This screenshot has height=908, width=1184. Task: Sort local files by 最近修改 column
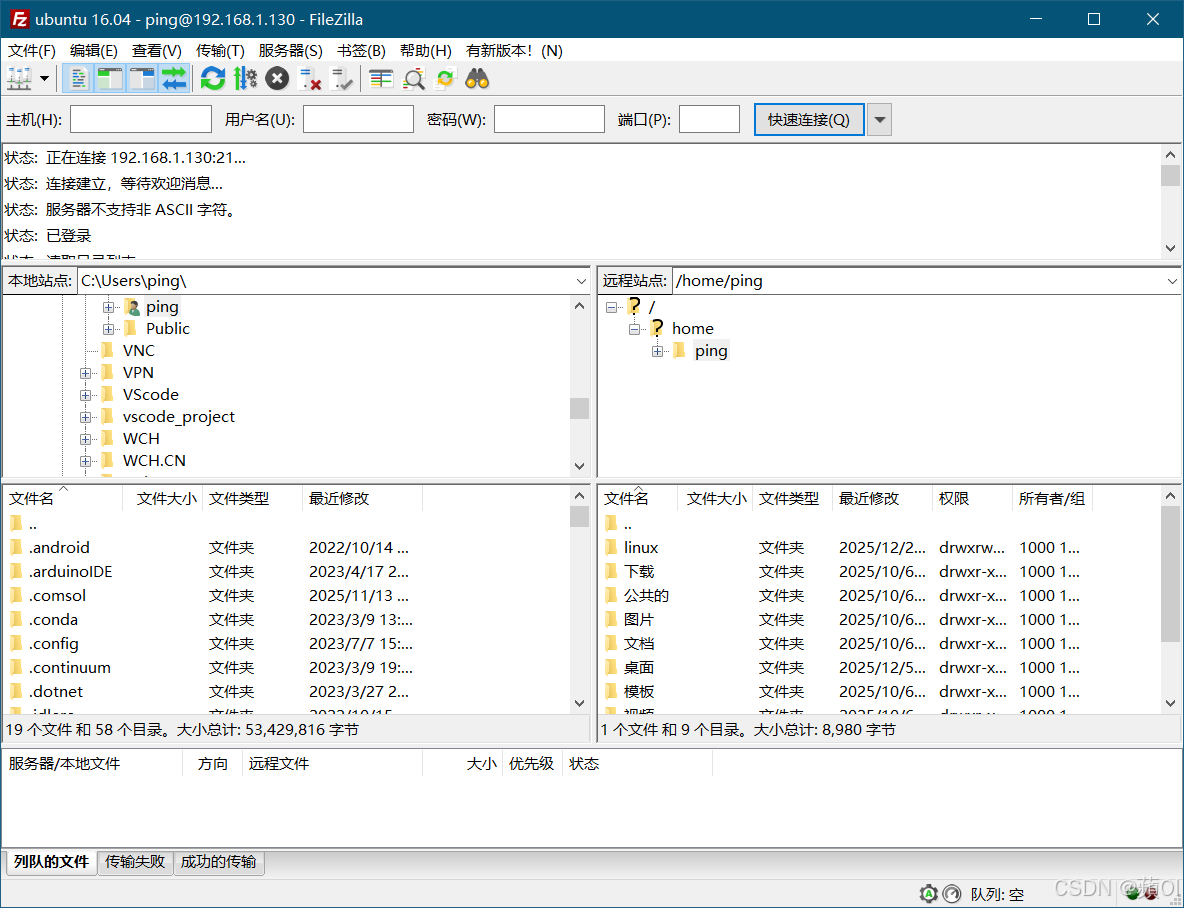click(x=362, y=499)
